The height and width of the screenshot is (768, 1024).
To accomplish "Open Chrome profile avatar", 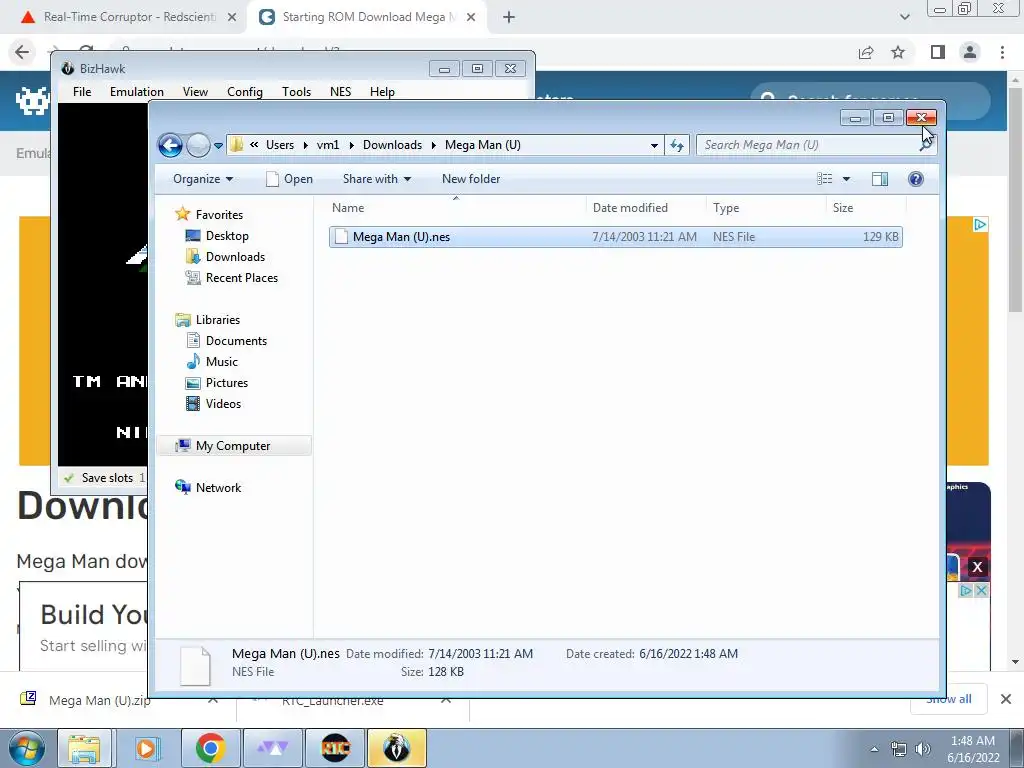I will pos(970,52).
